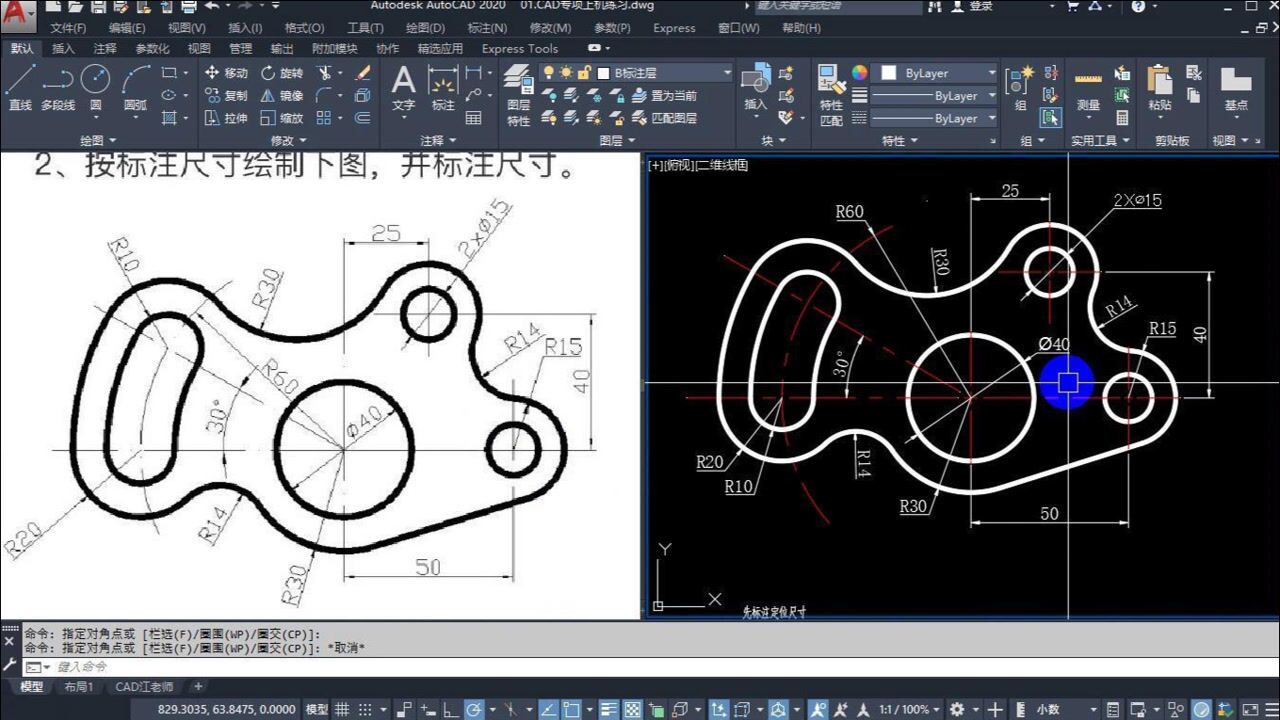Toggle layer lock padlock icon

(583, 73)
